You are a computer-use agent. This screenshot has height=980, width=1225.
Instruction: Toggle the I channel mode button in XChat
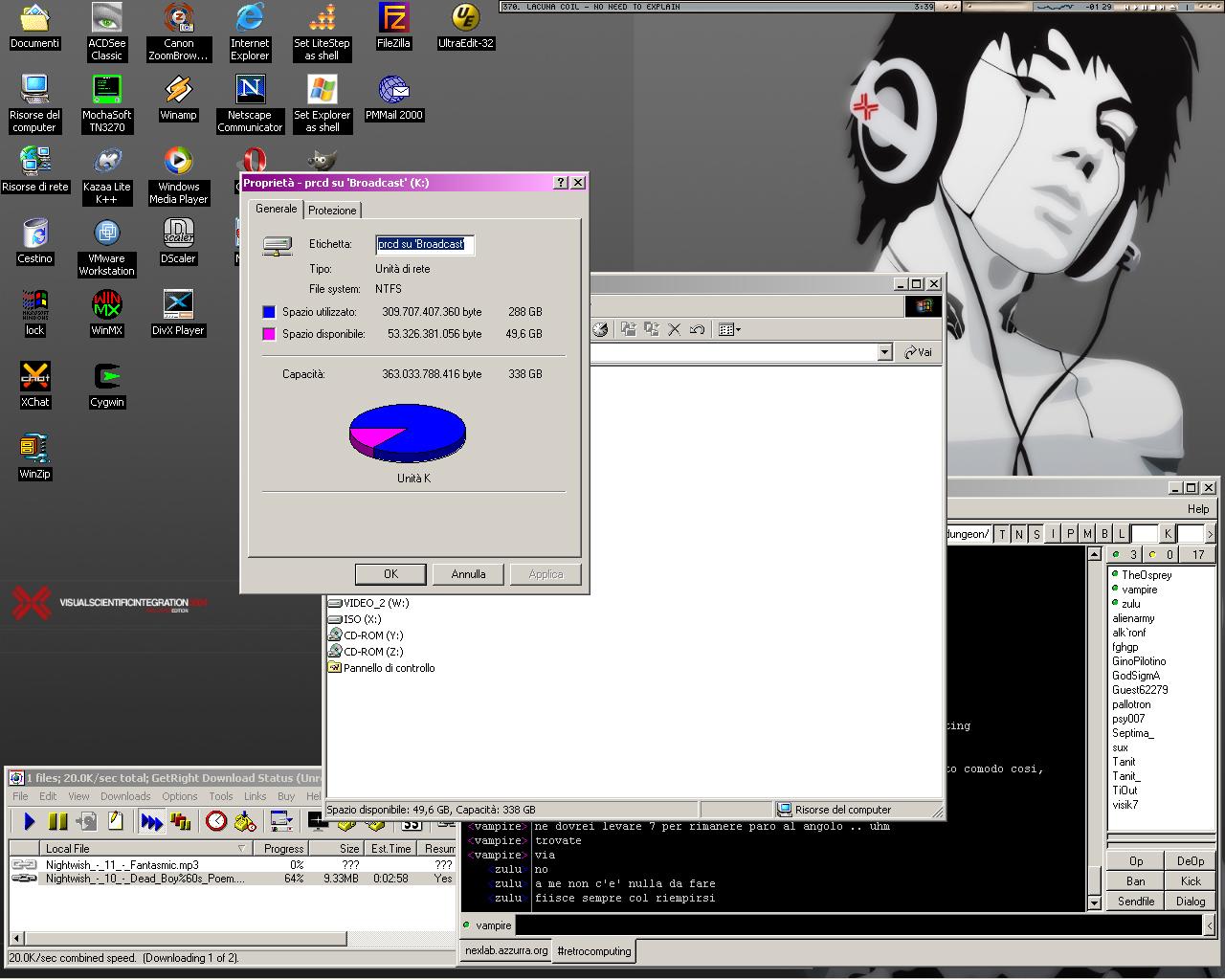pos(1054,534)
